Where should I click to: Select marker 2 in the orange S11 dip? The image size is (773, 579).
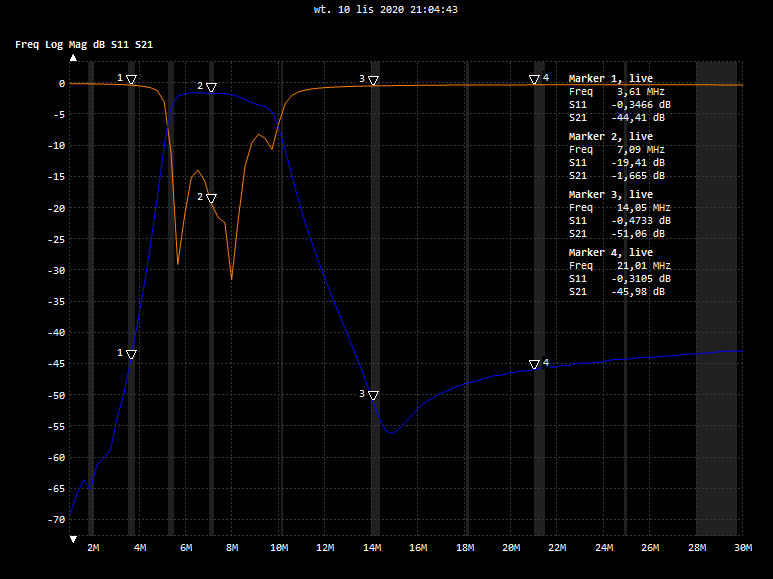(211, 199)
